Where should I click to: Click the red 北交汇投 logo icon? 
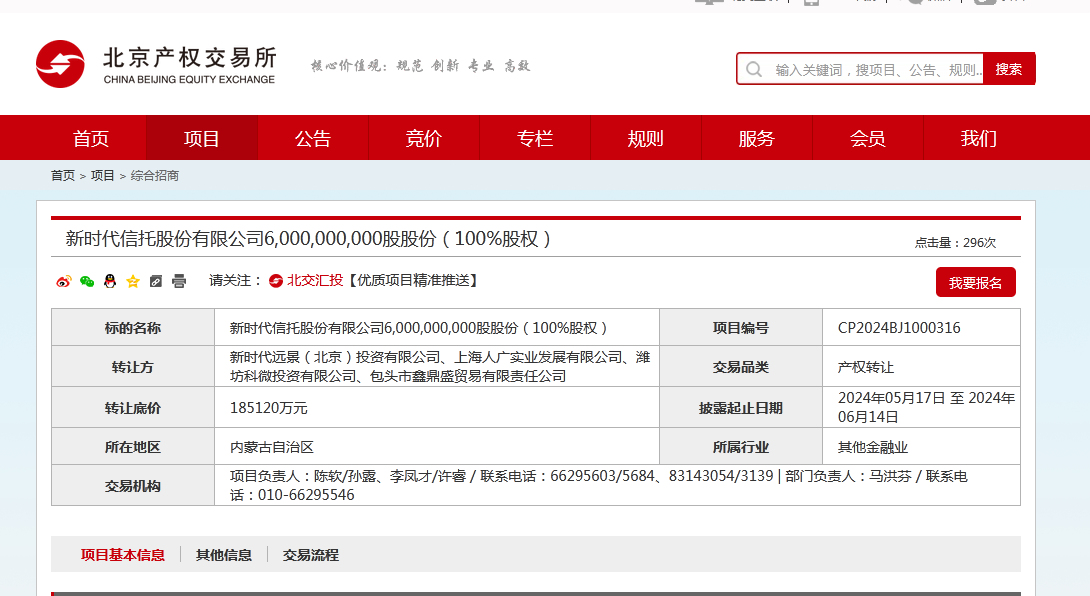276,281
